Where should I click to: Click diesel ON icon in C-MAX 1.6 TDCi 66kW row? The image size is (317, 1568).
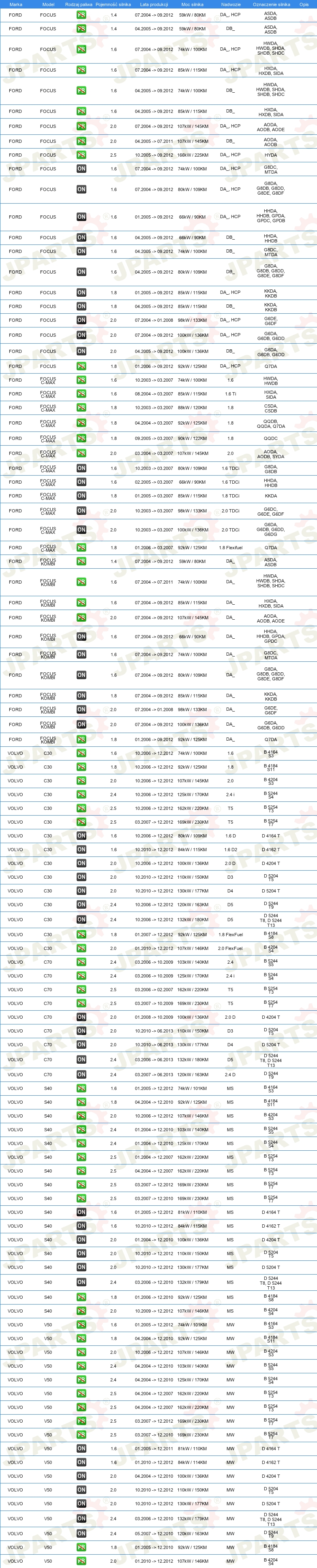(x=81, y=482)
